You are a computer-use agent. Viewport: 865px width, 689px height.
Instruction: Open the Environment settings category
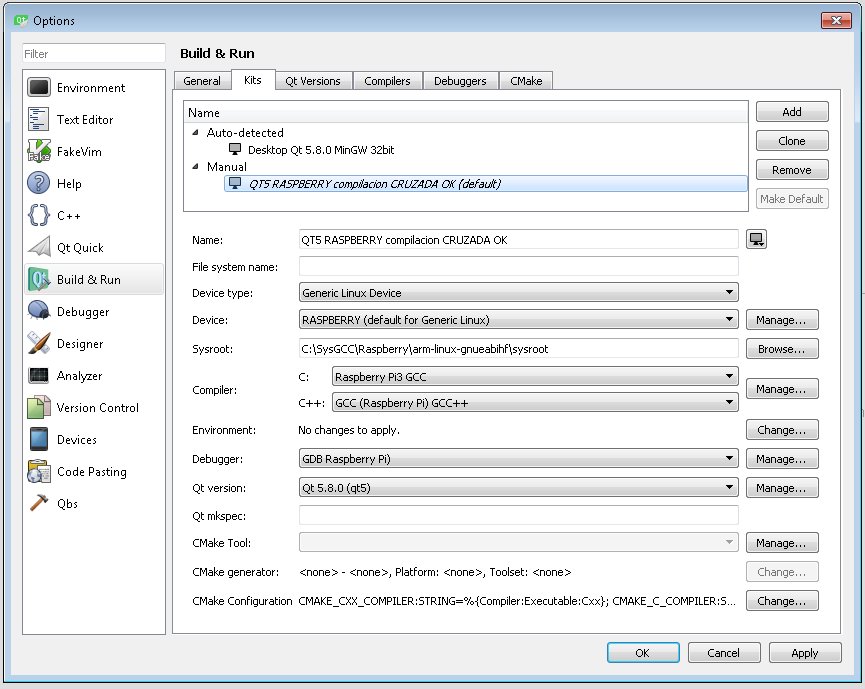[94, 88]
